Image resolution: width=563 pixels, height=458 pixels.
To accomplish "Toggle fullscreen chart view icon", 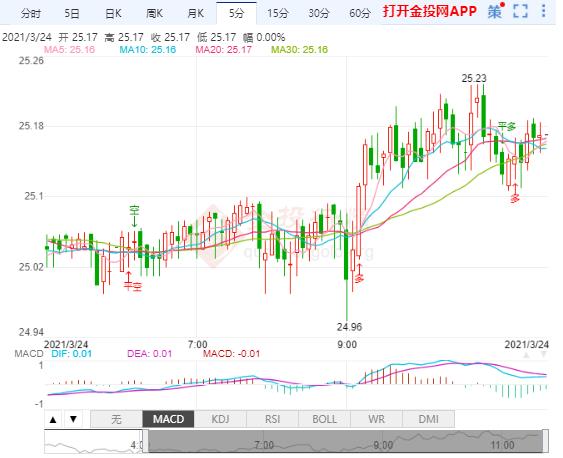I will 520,11.
